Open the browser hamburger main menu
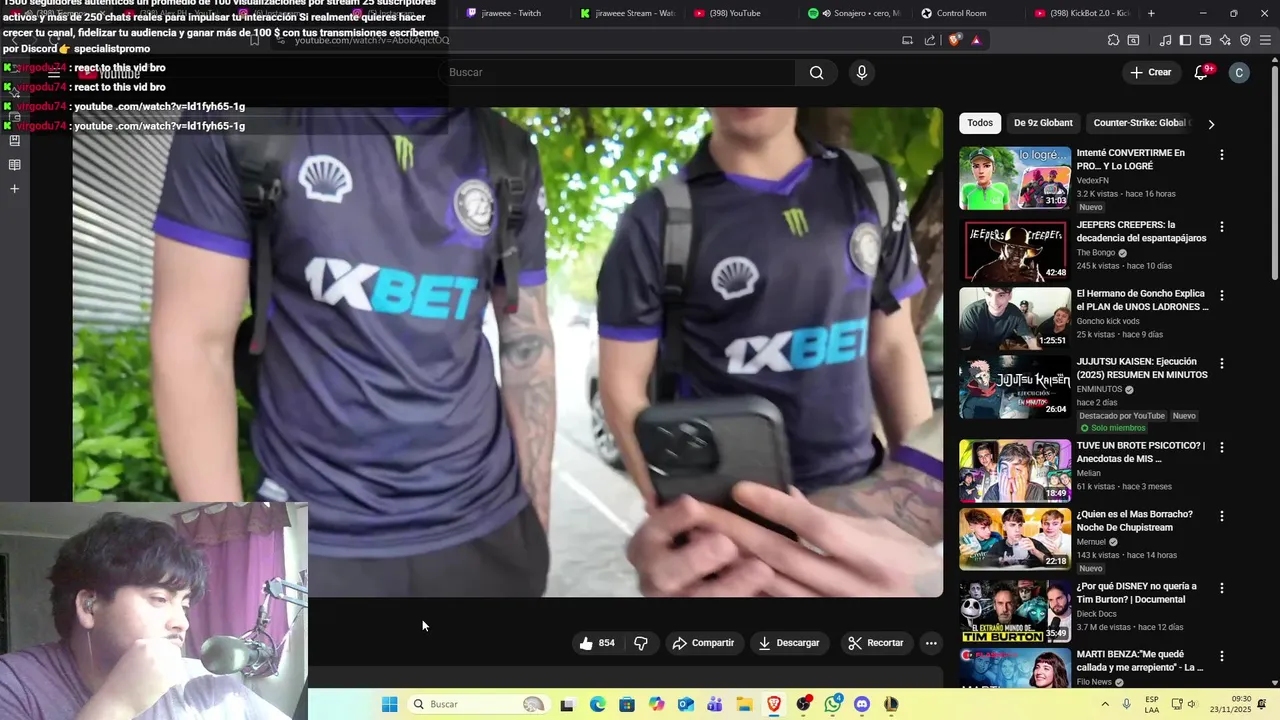 pos(1266,40)
